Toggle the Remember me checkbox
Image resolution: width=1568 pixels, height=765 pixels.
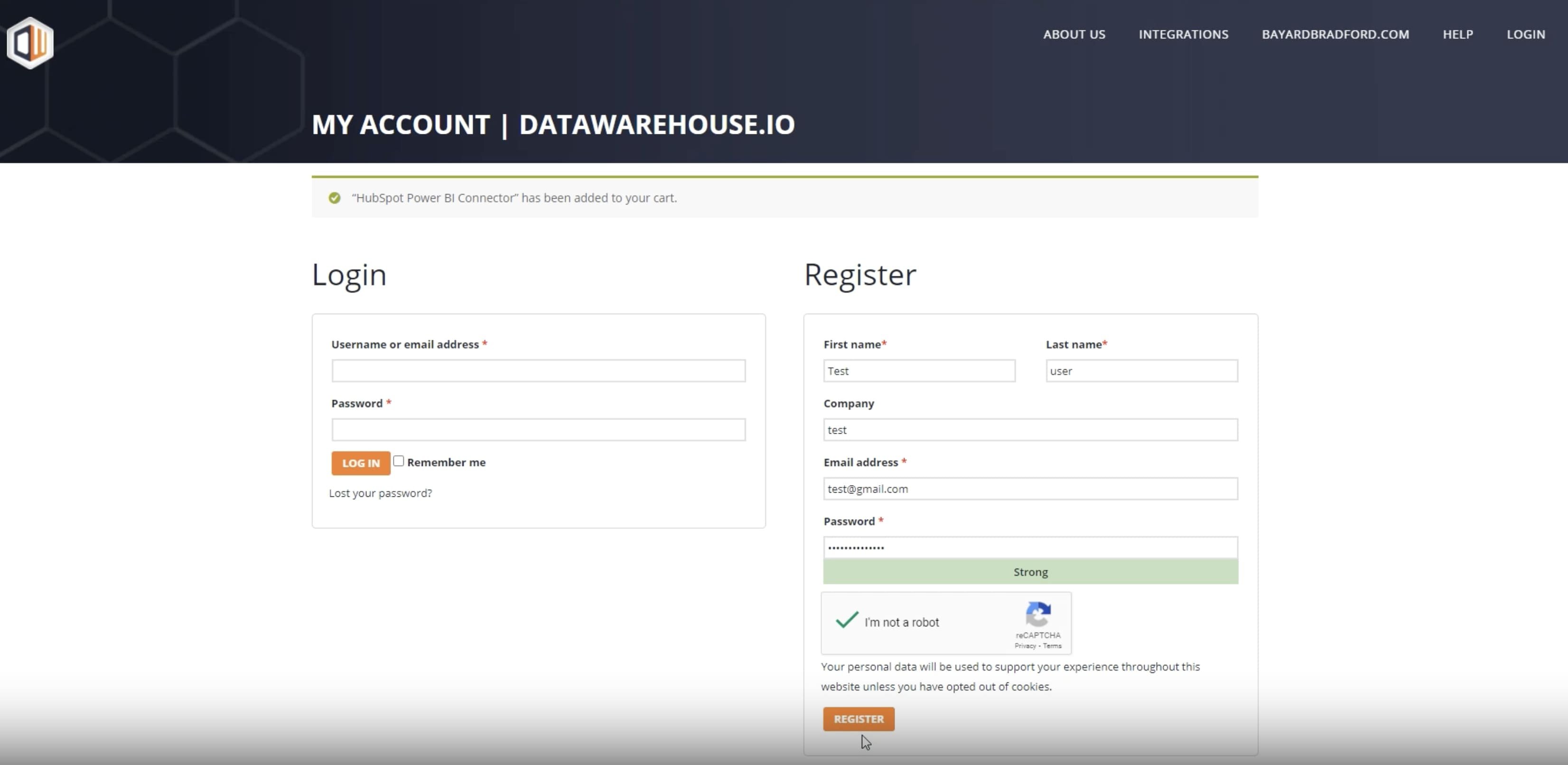coord(398,461)
